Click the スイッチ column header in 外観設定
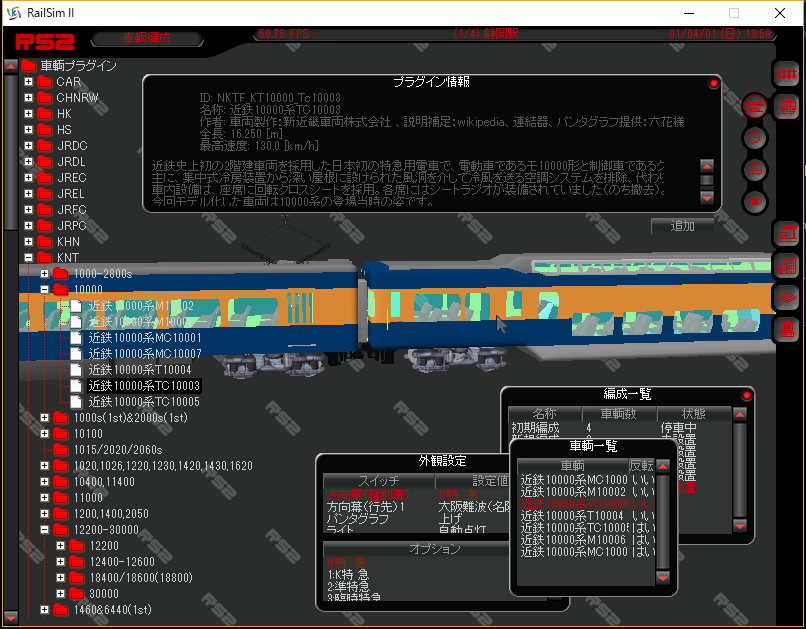Screen dimensions: 806x629 point(379,481)
